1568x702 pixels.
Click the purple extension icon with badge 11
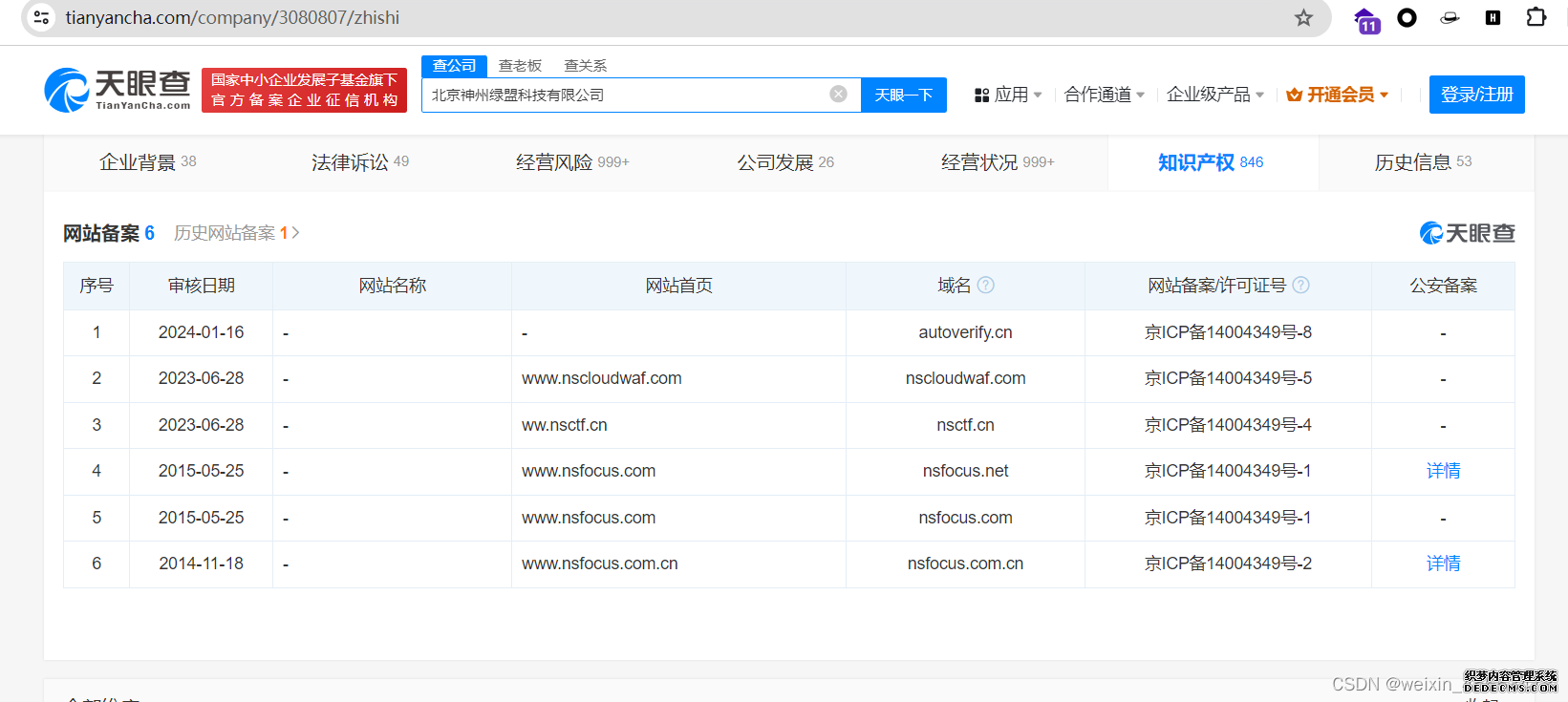click(x=1366, y=19)
